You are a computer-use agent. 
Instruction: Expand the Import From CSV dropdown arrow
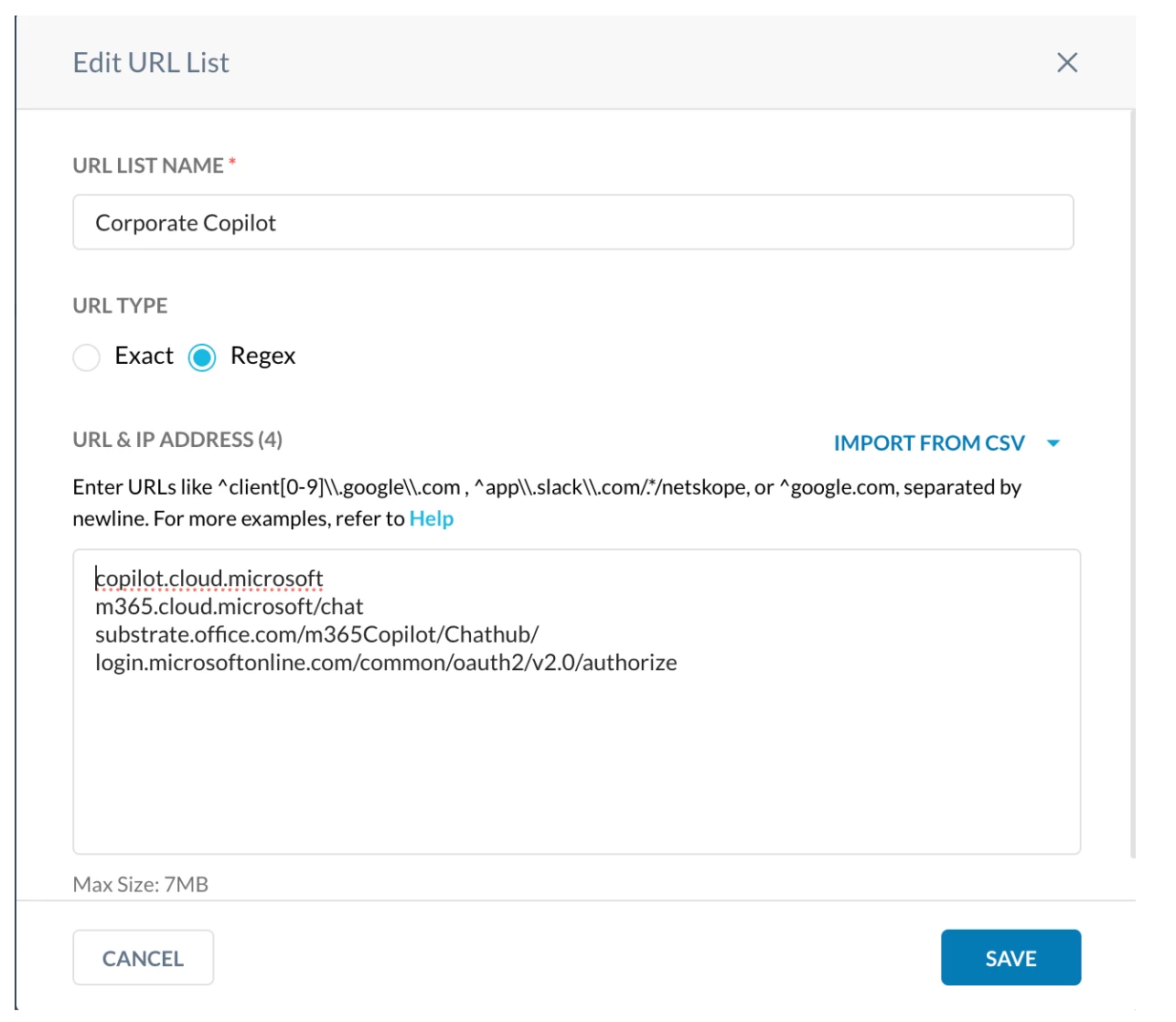1053,443
